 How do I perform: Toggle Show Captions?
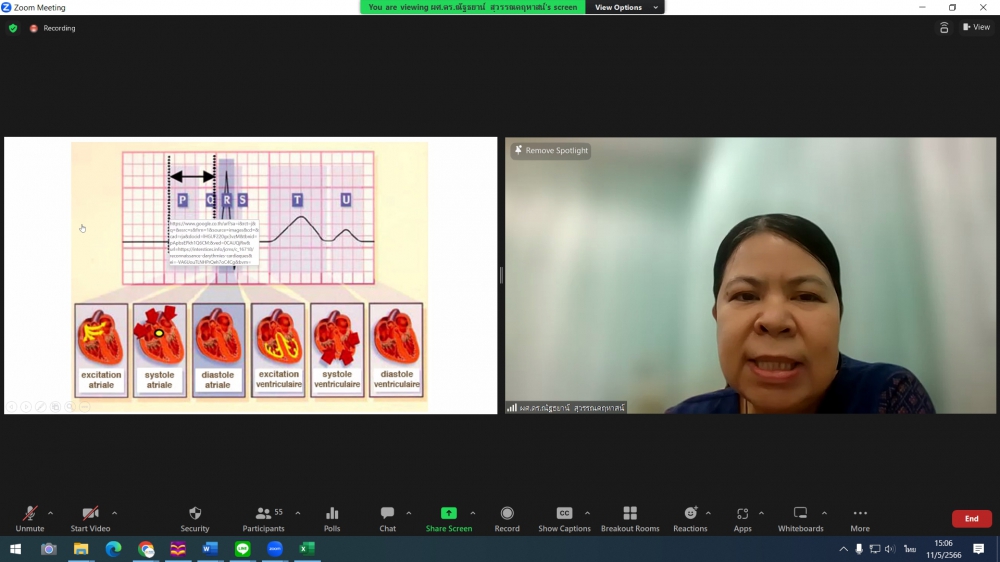point(564,518)
